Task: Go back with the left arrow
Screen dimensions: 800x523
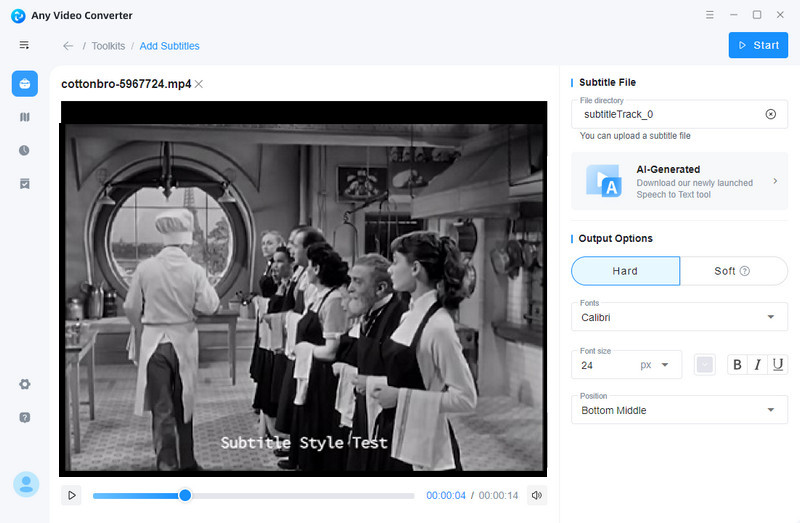Action: [x=68, y=46]
